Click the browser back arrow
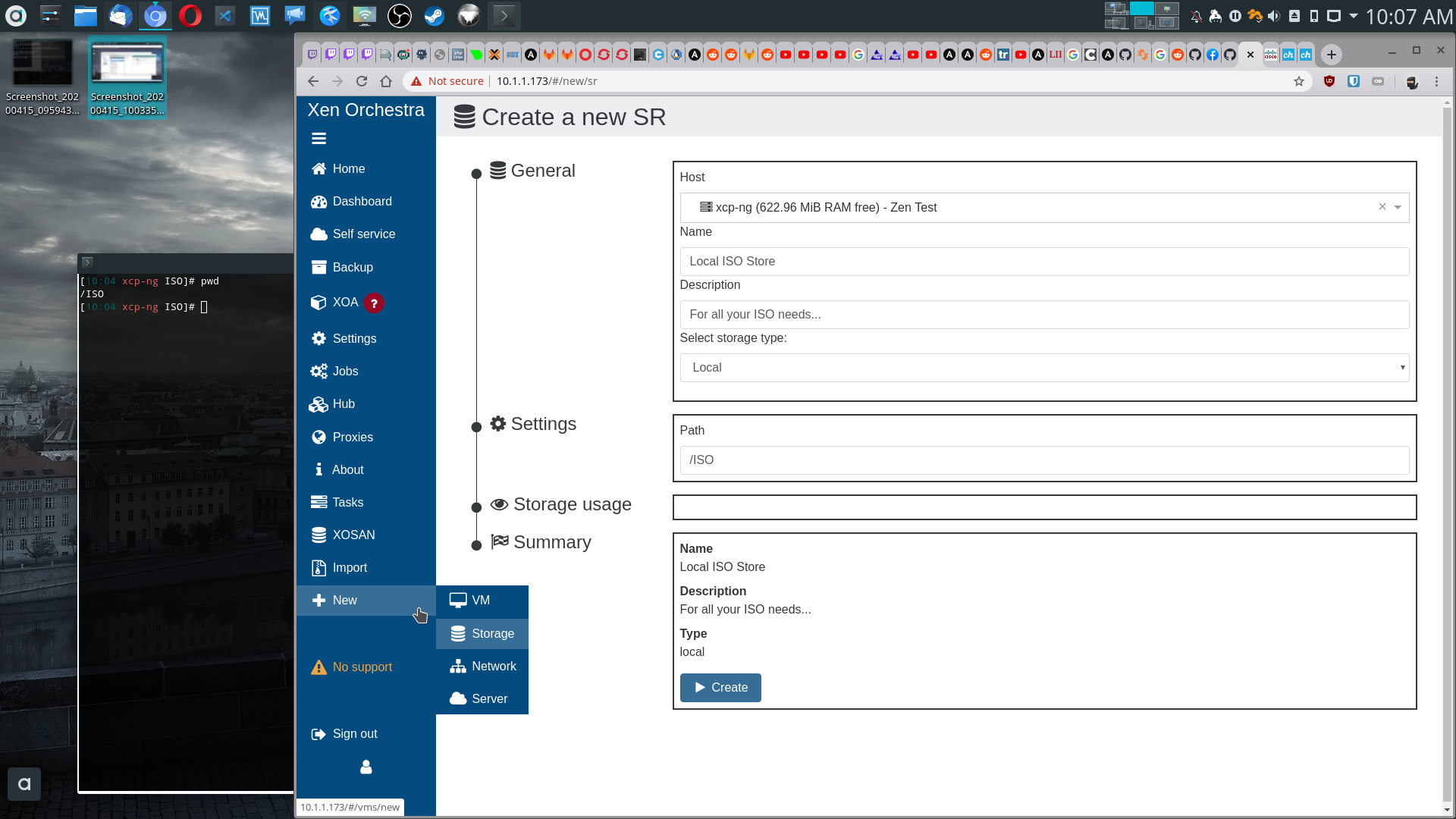 pyautogui.click(x=313, y=81)
